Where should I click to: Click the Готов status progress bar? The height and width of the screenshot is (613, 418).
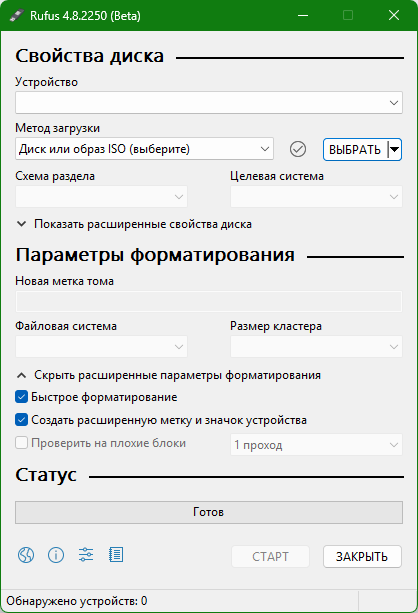point(209,512)
